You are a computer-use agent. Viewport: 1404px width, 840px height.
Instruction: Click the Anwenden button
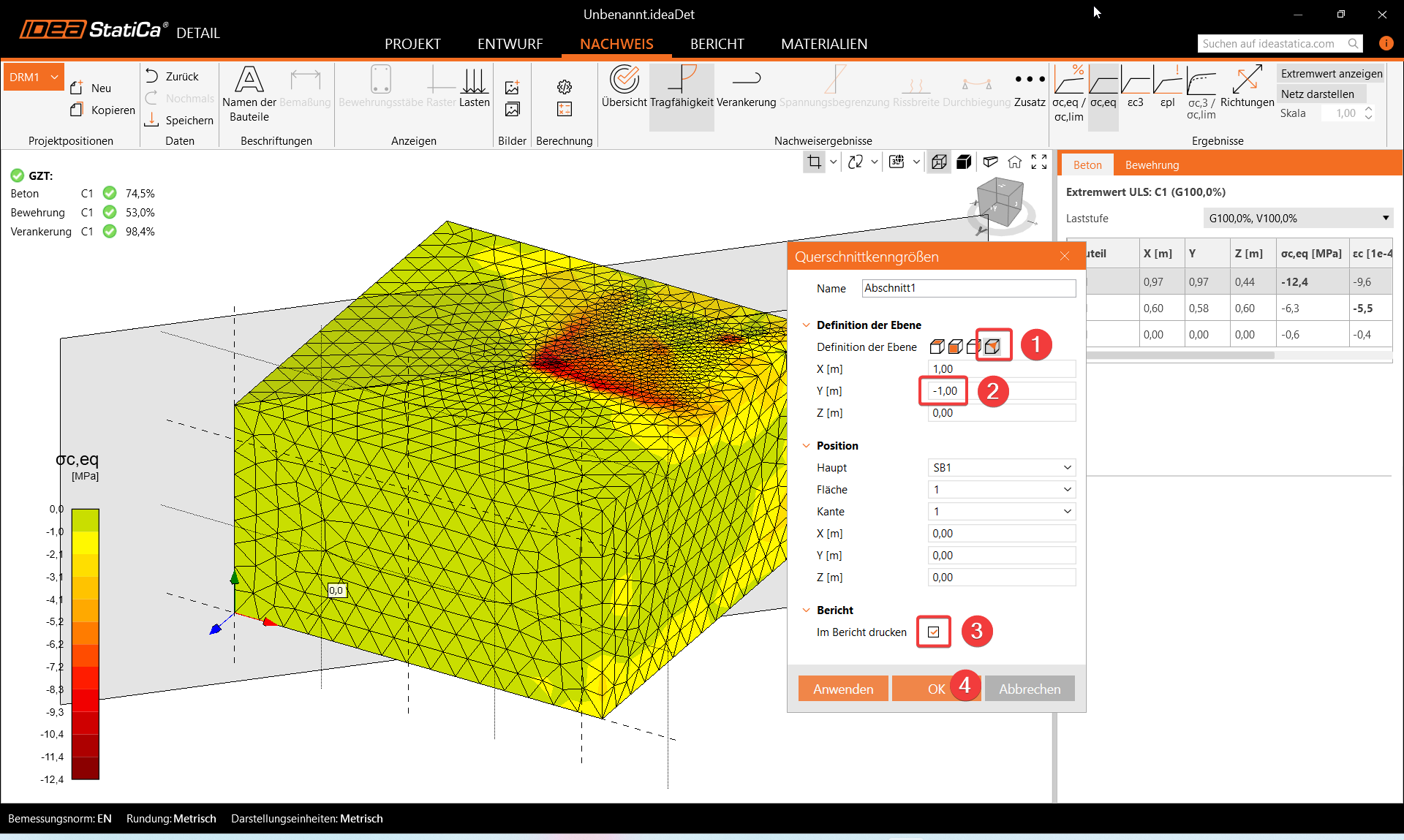click(x=842, y=689)
